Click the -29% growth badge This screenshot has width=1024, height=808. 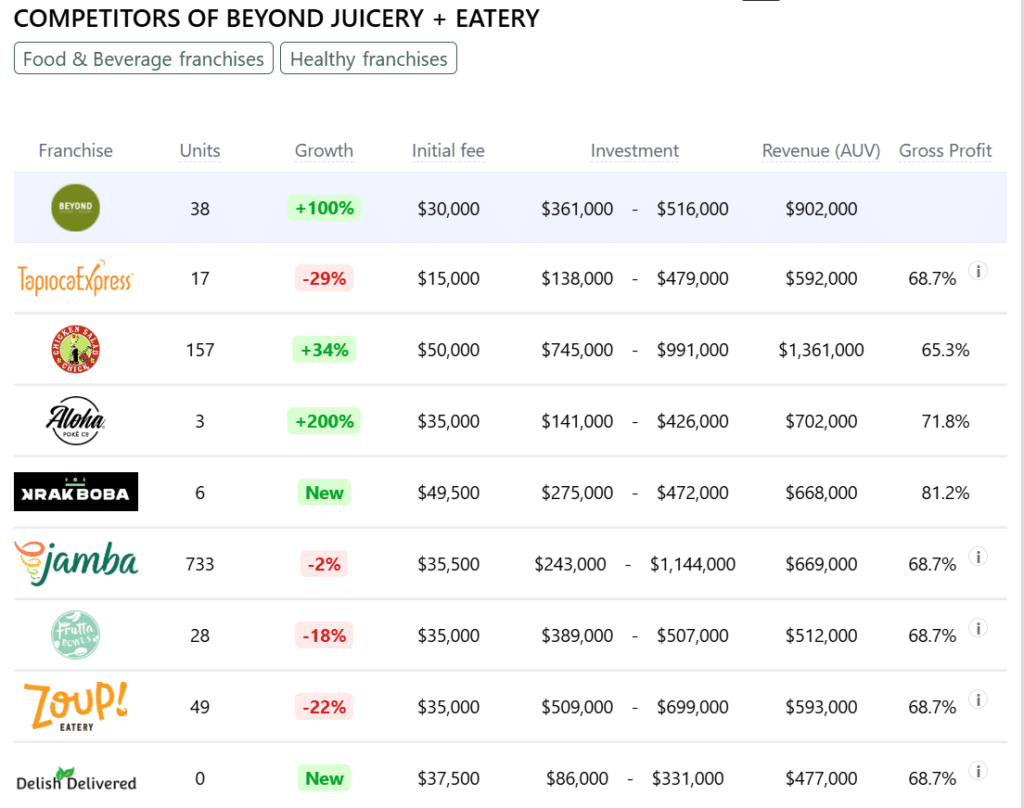(x=324, y=278)
